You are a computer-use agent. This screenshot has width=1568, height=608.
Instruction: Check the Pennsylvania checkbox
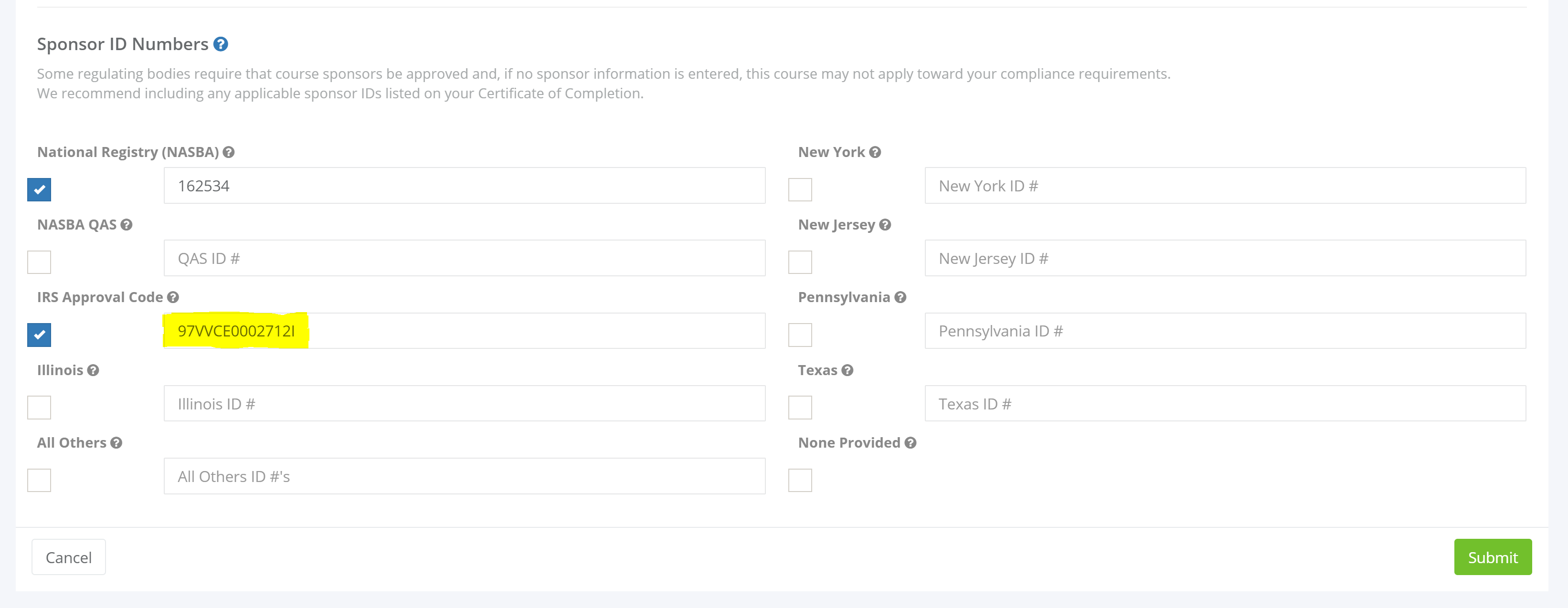(800, 335)
